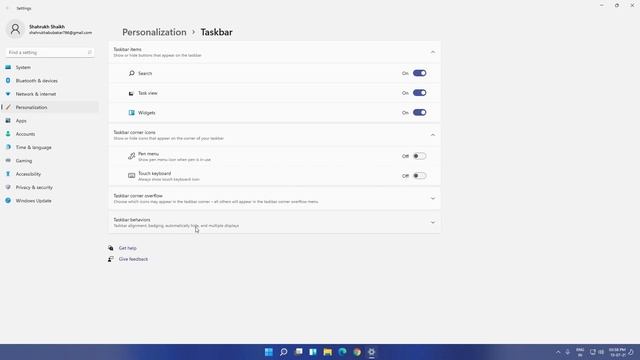Screen dimensions: 640x360
Task: Click the Settings gear on the taskbar
Action: (x=371, y=352)
